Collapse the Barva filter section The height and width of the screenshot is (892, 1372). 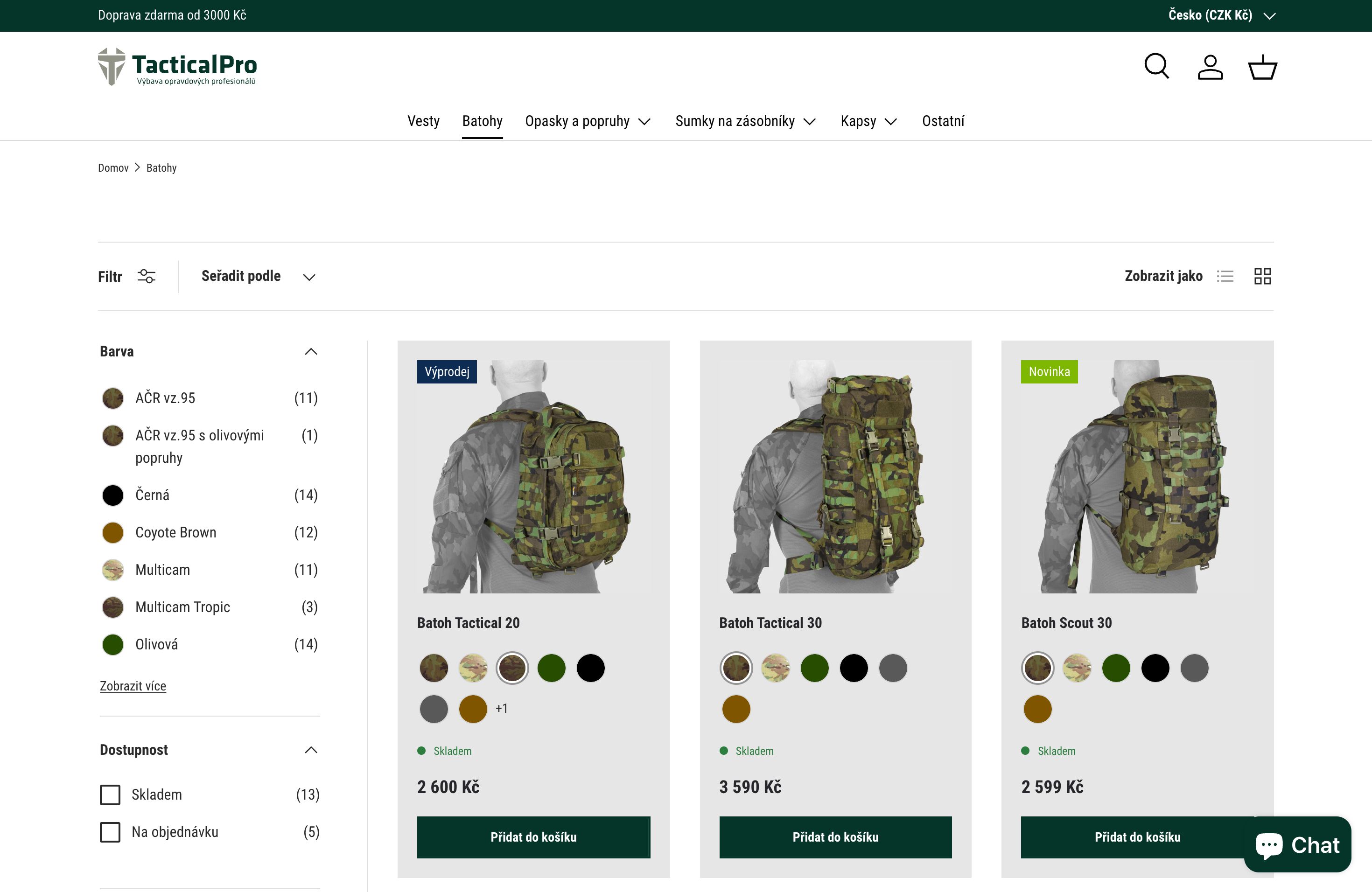[x=311, y=351]
